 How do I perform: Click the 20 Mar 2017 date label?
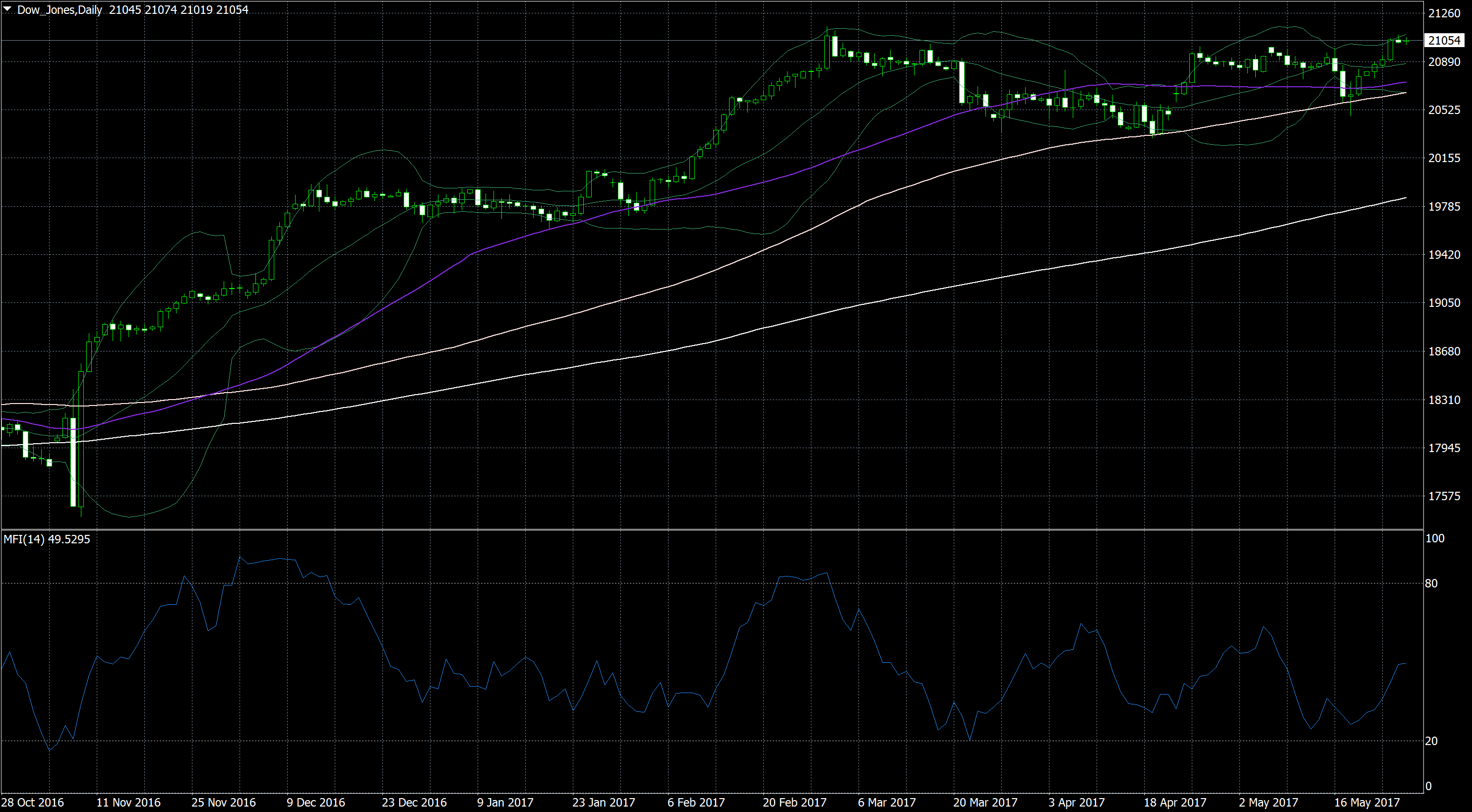[985, 802]
